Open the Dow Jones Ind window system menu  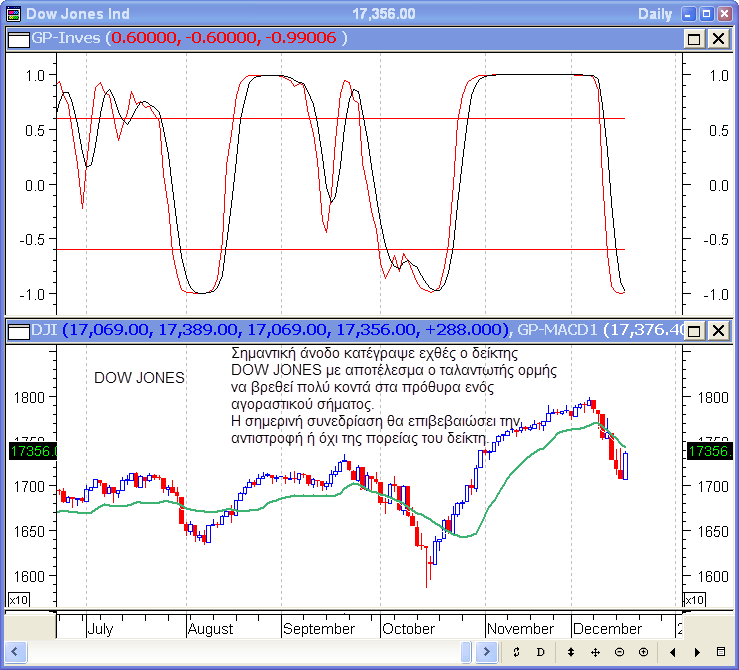pos(12,13)
